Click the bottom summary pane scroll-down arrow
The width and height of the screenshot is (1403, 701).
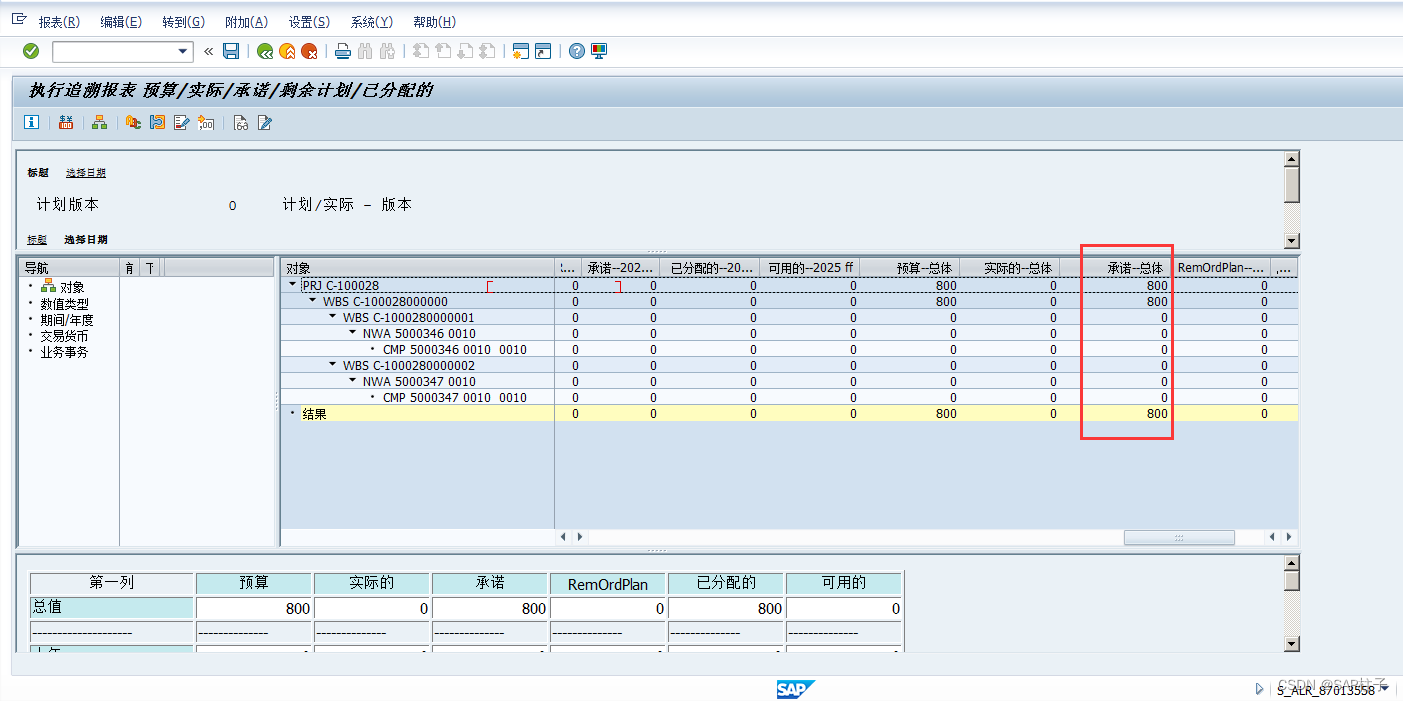[1292, 643]
